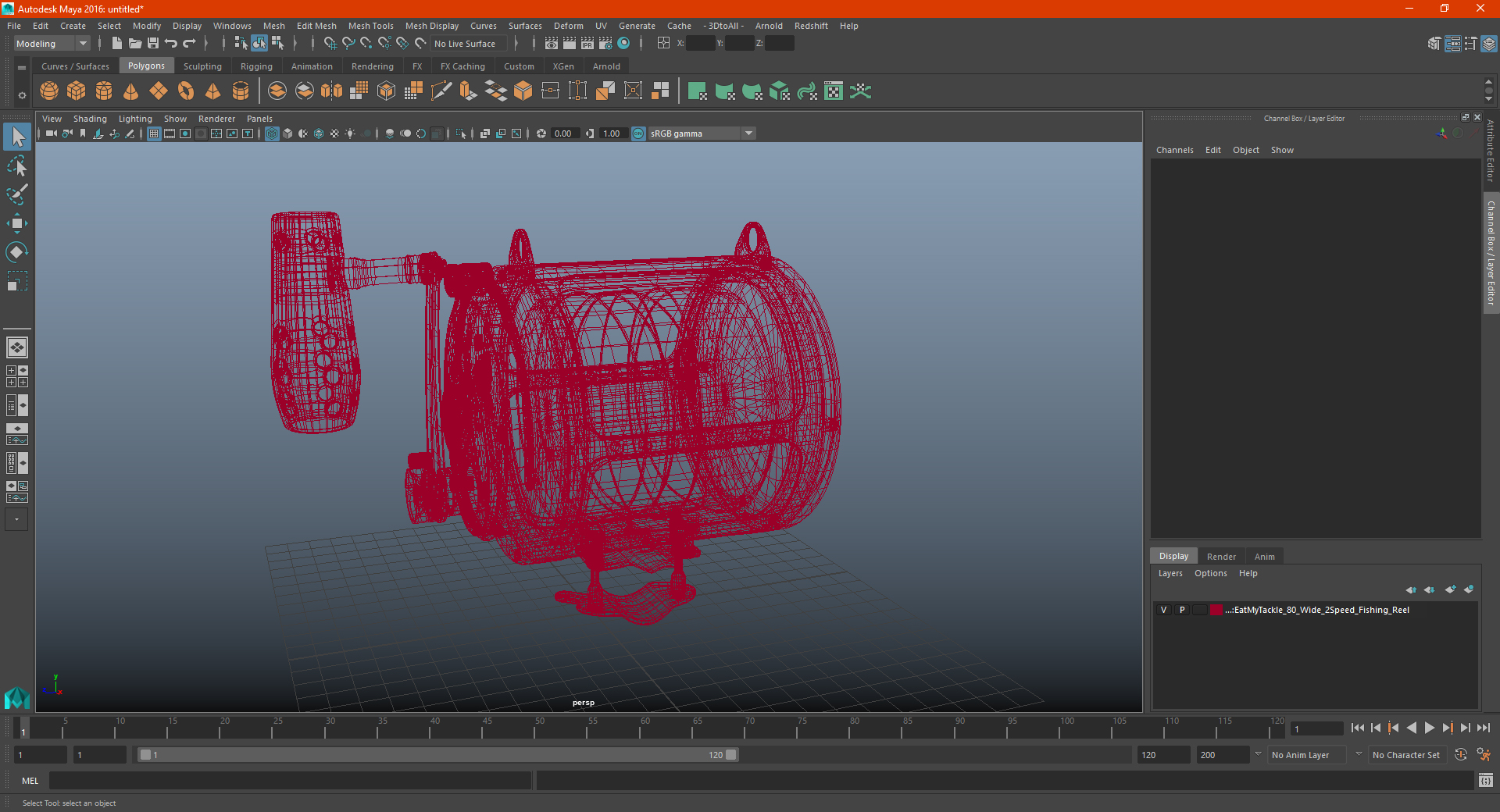Open Render Settings clapperboard icon
This screenshot has width=1500, height=812.
pyautogui.click(x=605, y=44)
